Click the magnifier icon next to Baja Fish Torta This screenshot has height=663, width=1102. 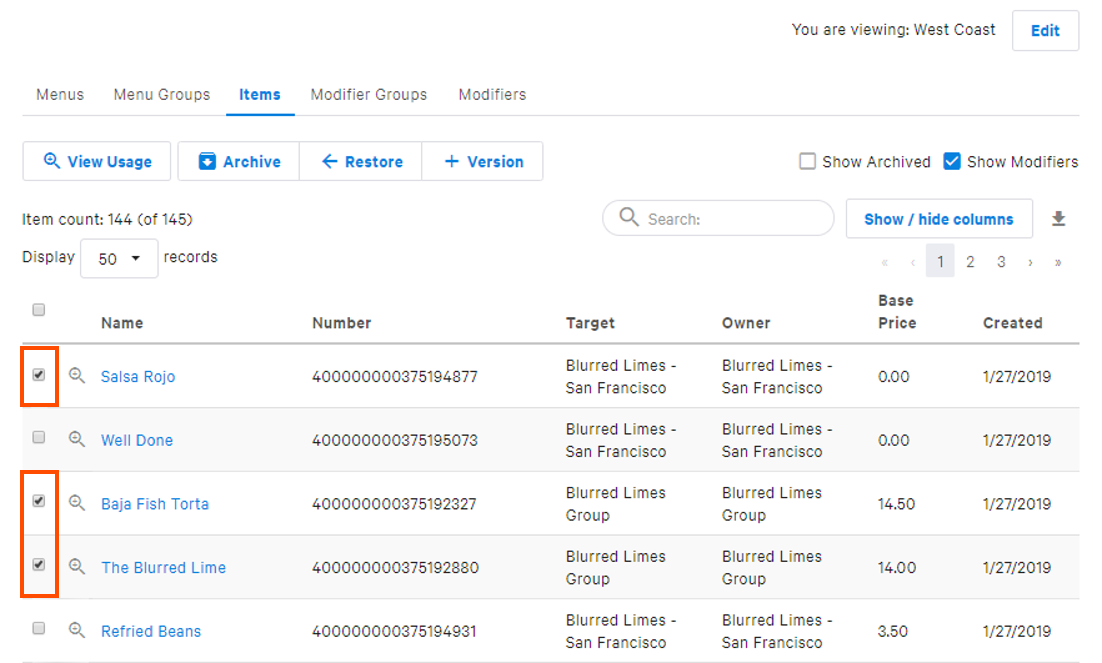[x=78, y=503]
